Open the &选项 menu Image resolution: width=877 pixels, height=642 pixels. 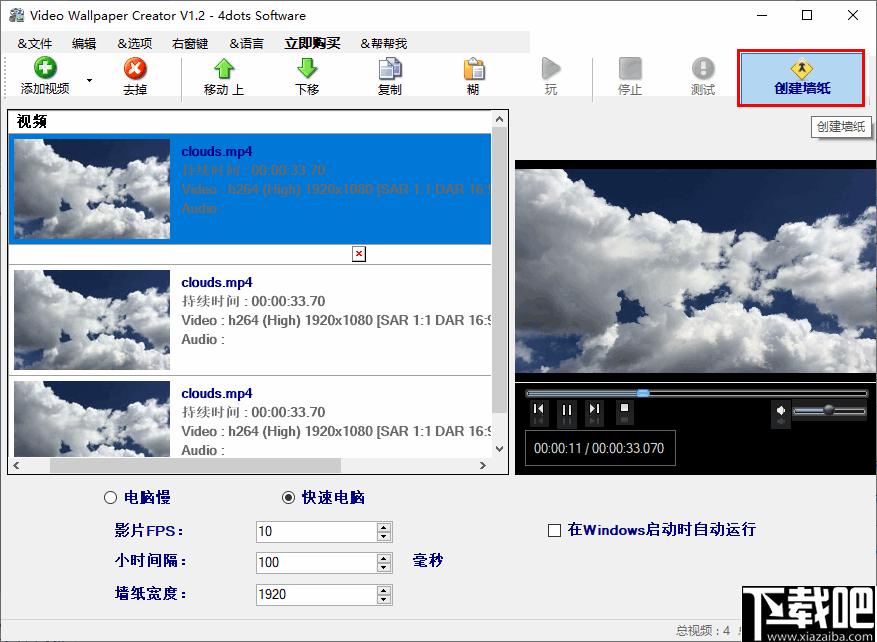click(x=134, y=44)
